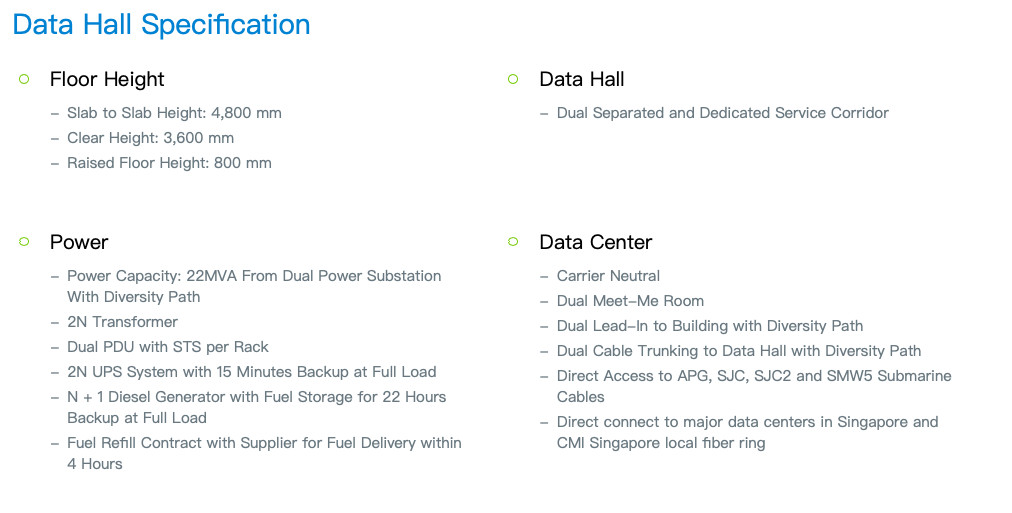Click the Direct Access to APG submarine cables line
1012x513 pixels.
click(x=754, y=386)
